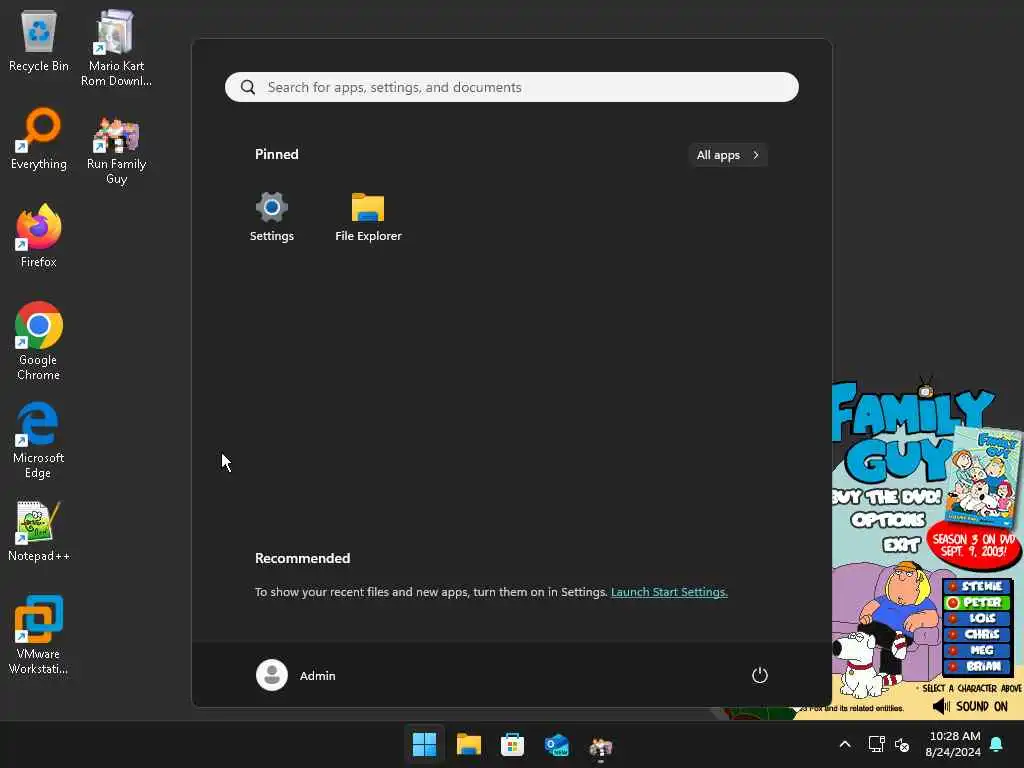
Task: Open the power options button
Action: coord(759,675)
